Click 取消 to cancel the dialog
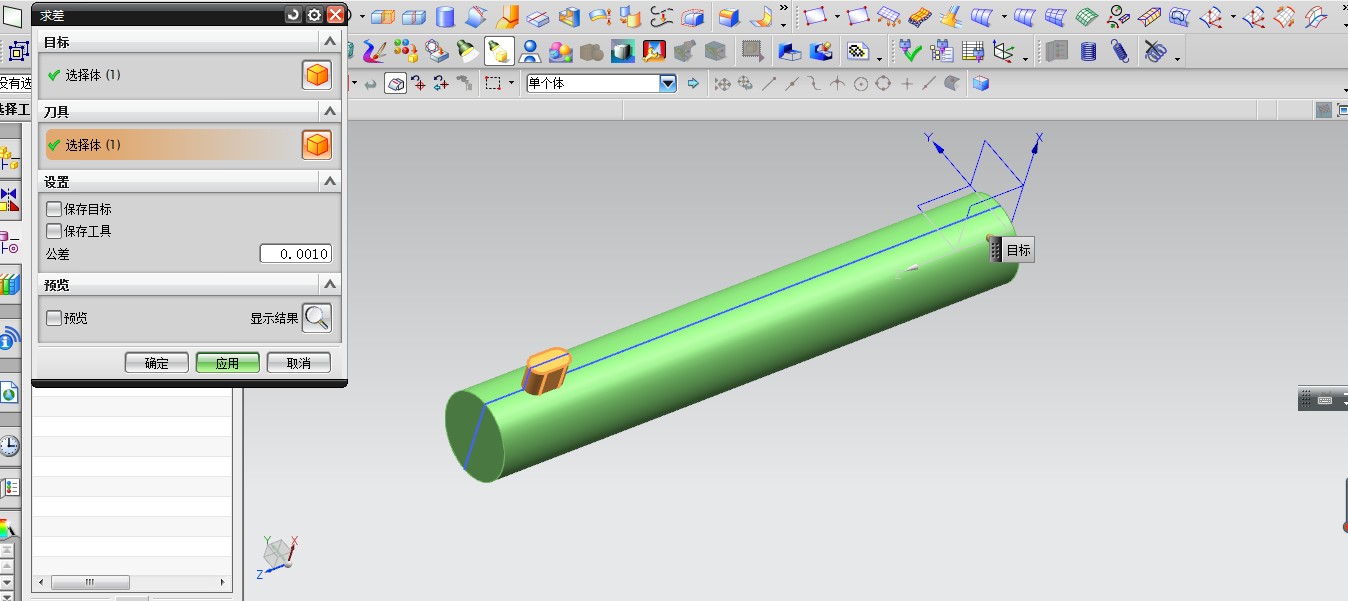 (x=299, y=363)
